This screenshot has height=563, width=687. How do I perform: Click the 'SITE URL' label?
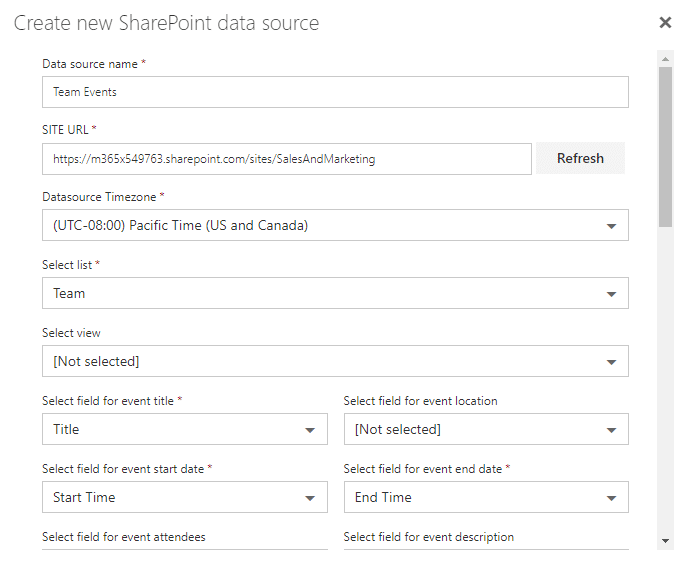[65, 130]
